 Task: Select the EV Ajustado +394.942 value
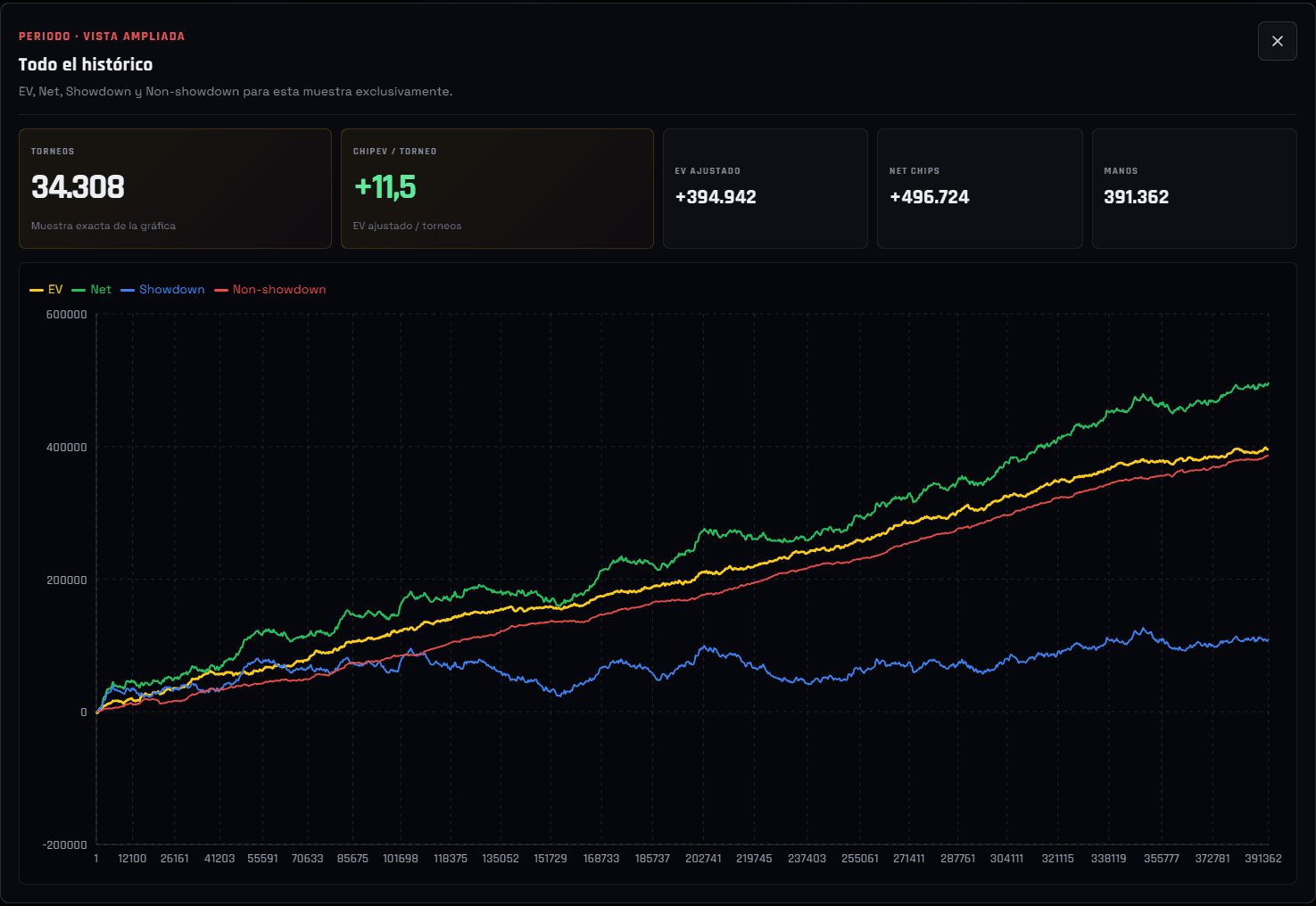click(x=716, y=197)
